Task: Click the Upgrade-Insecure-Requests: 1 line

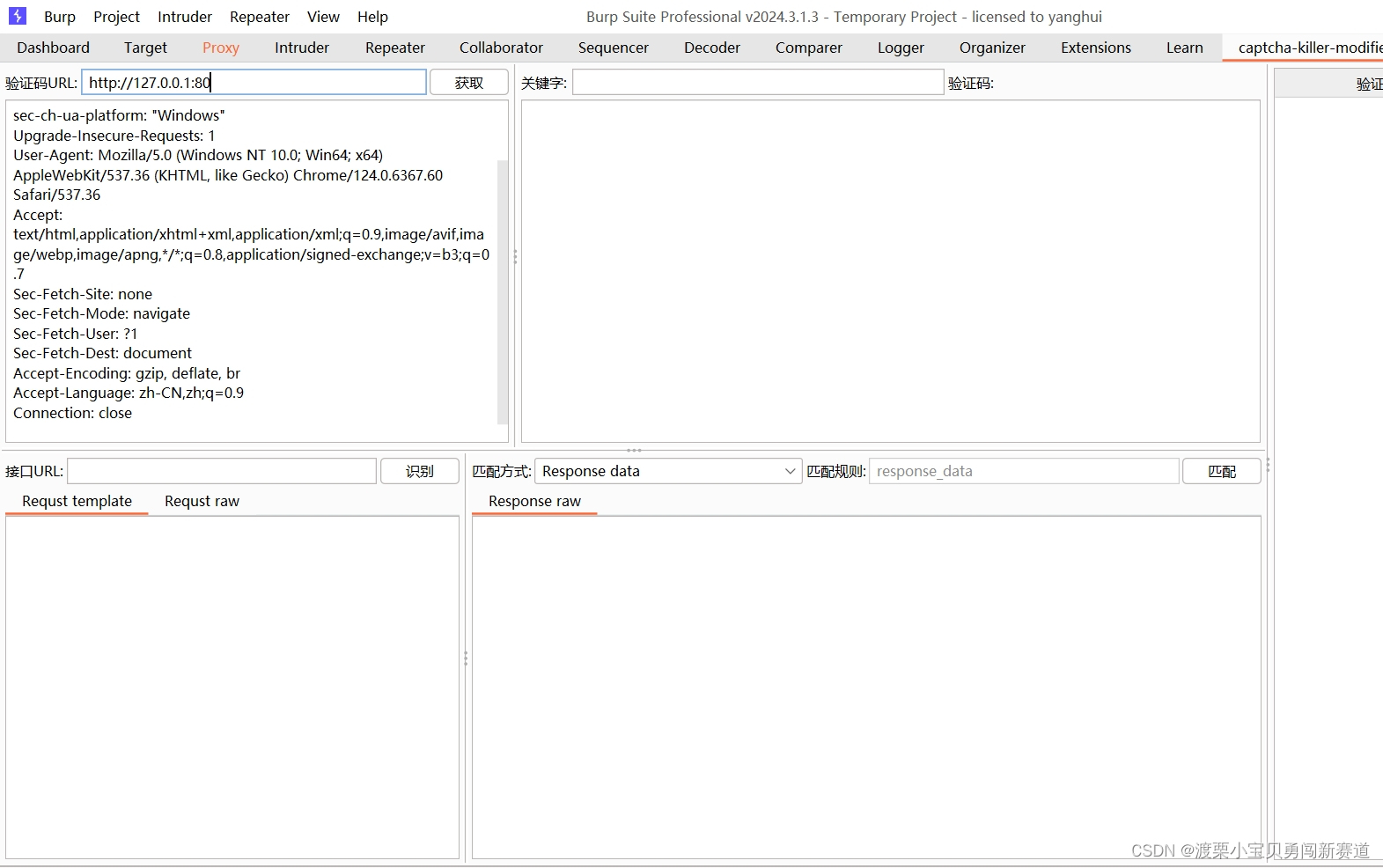Action: click(114, 136)
